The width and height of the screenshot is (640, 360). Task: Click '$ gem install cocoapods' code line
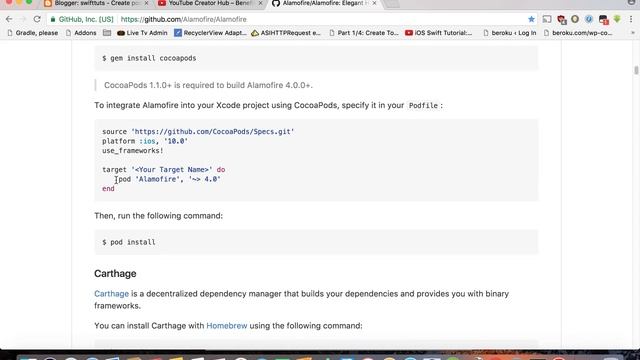click(x=149, y=58)
